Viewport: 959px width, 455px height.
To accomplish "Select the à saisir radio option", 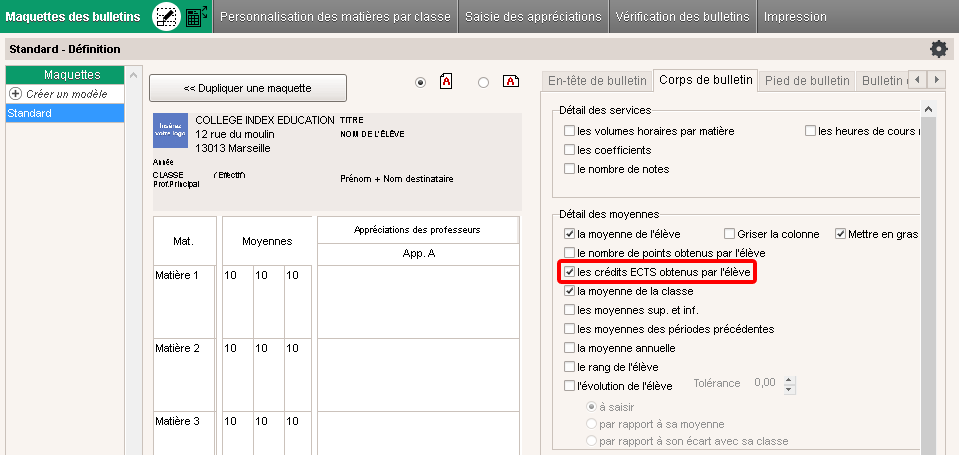I will point(591,407).
